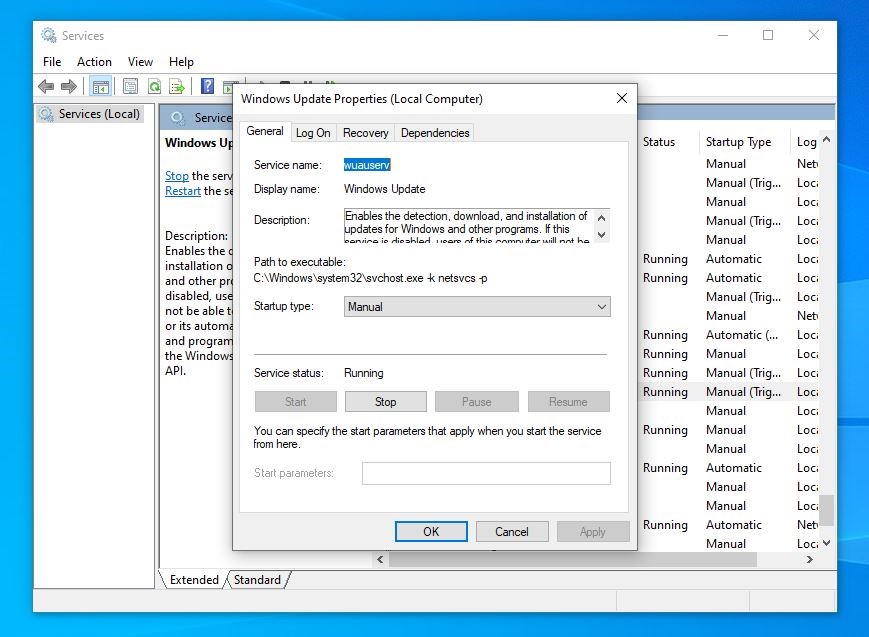The image size is (869, 637).
Task: Click the Cancel button
Action: [x=512, y=532]
